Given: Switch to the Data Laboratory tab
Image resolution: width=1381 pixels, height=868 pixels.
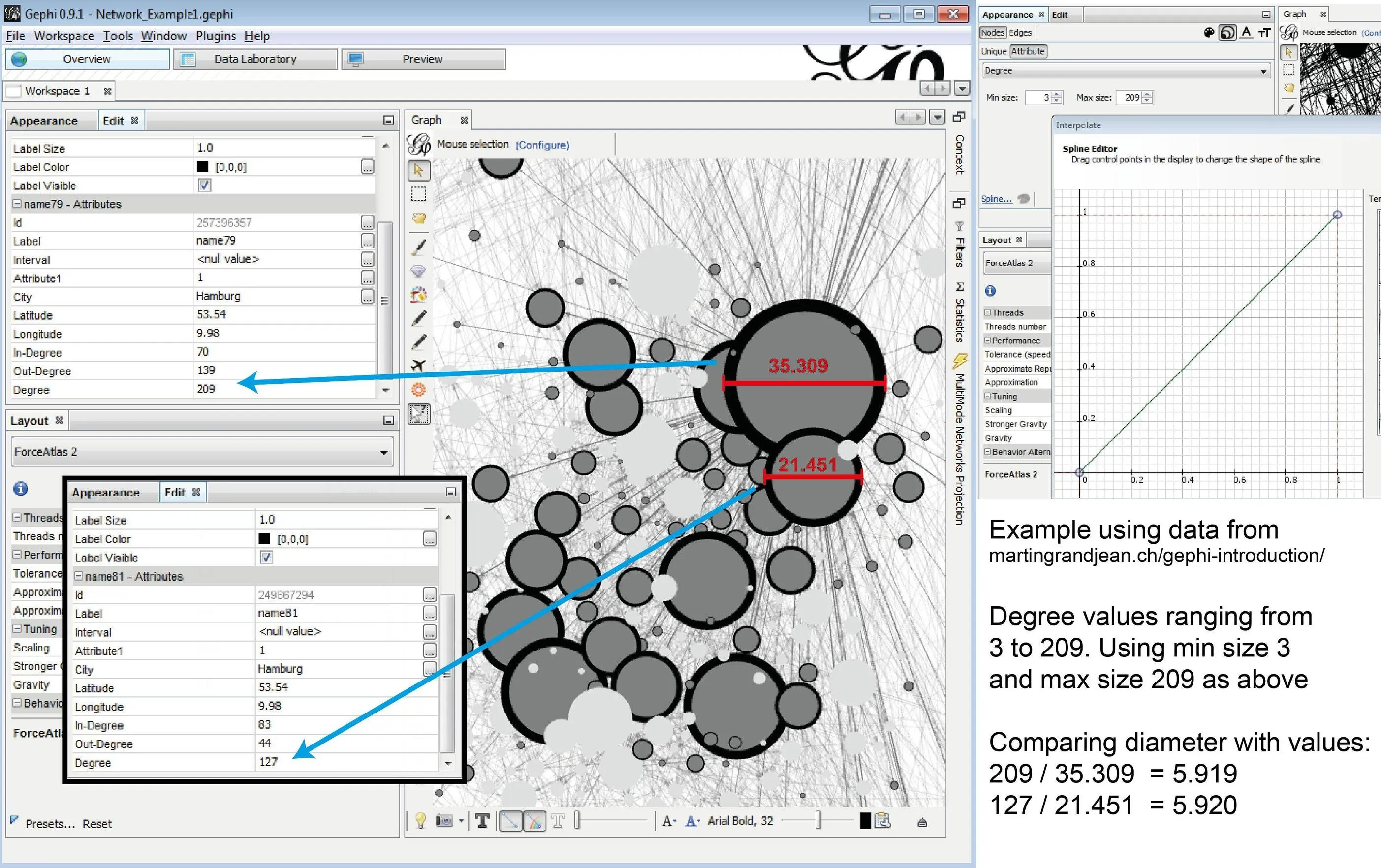Looking at the screenshot, I should point(254,59).
